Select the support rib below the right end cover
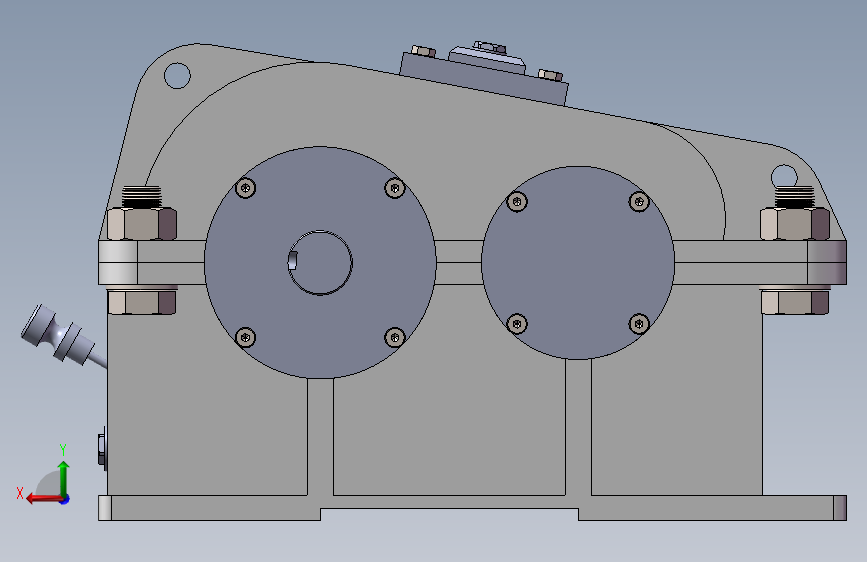This screenshot has height=562, width=867. tap(578, 427)
